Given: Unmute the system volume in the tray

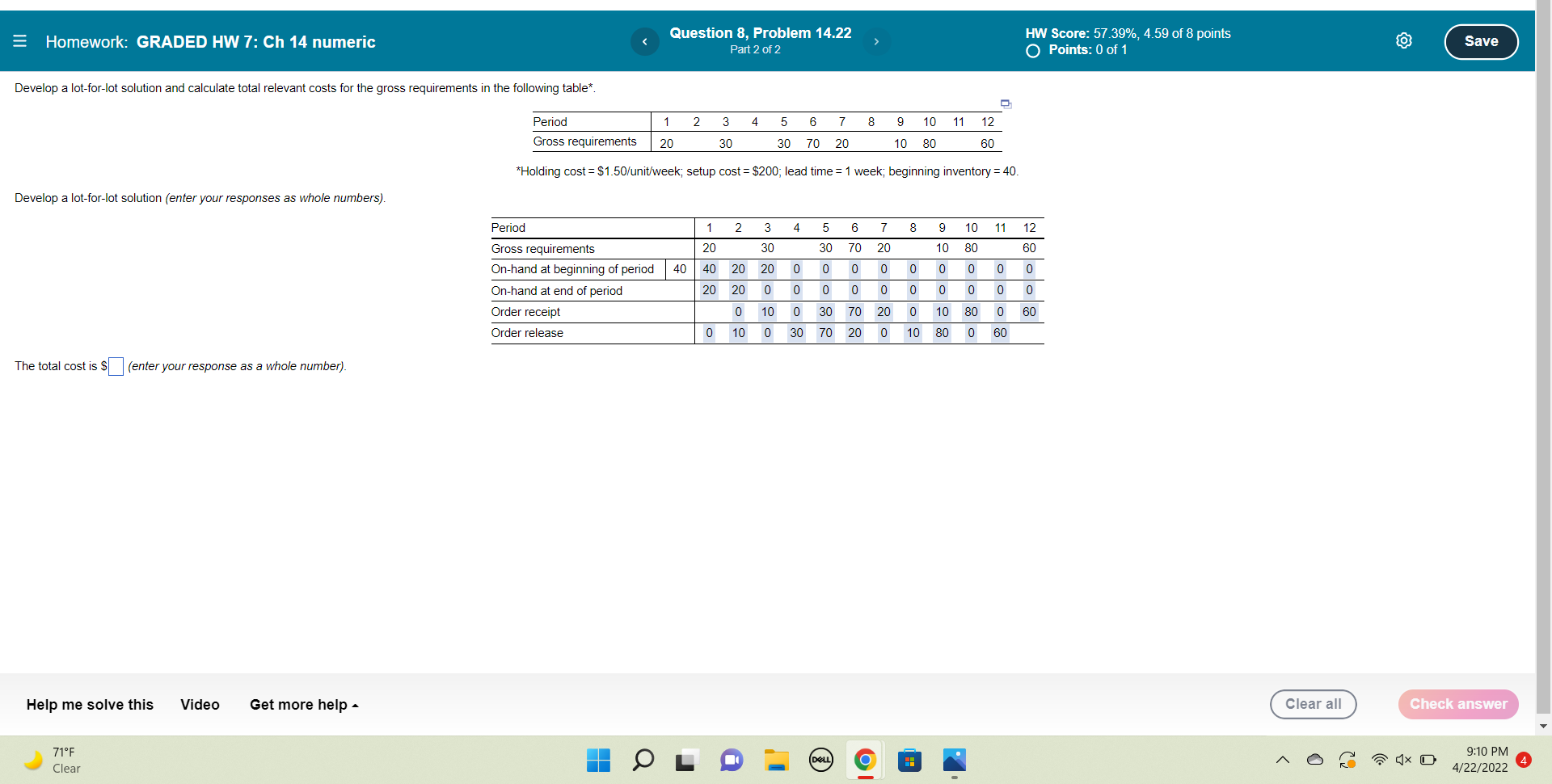Looking at the screenshot, I should [1403, 760].
